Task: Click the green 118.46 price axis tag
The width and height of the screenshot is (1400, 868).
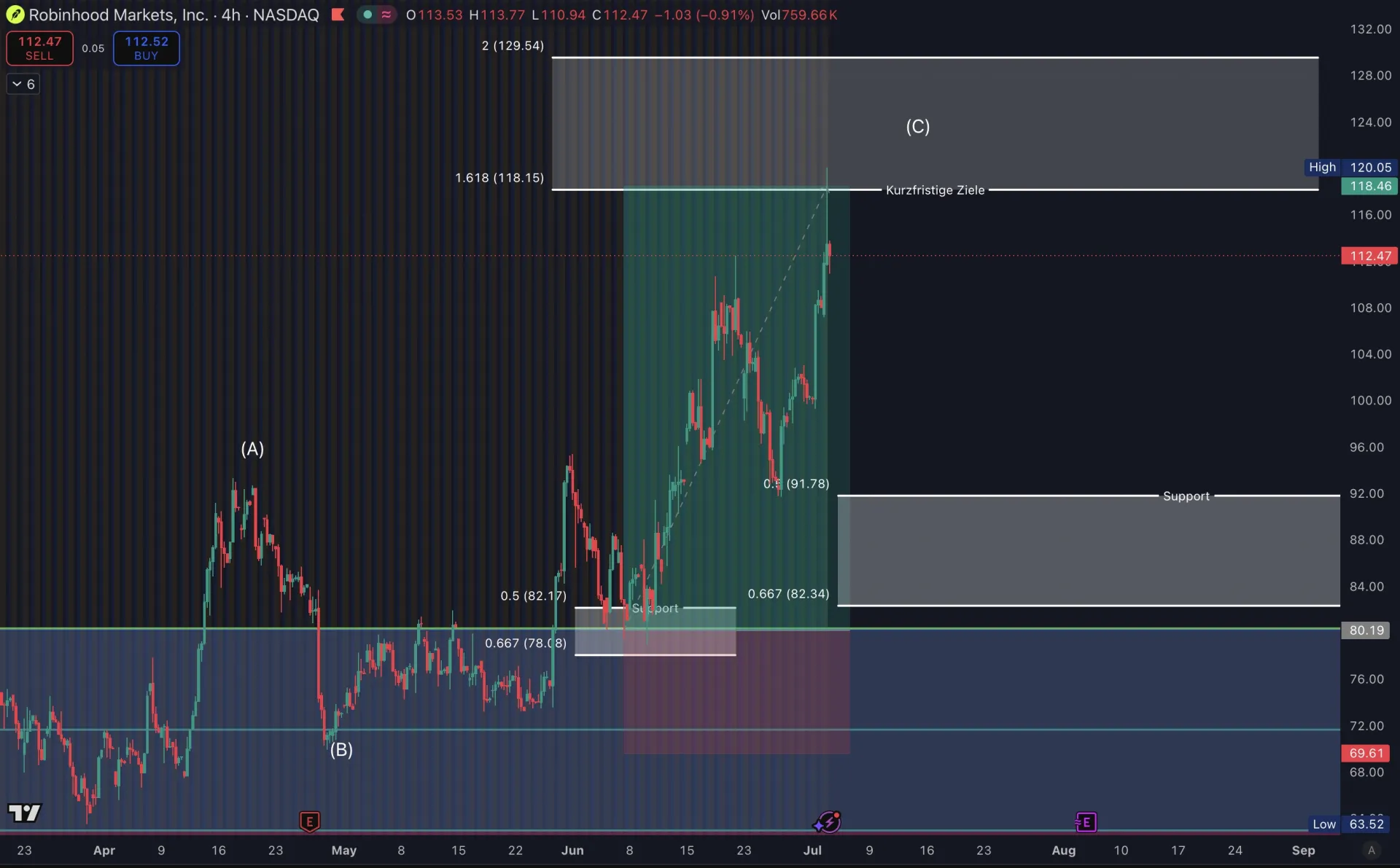Action: pos(1369,187)
